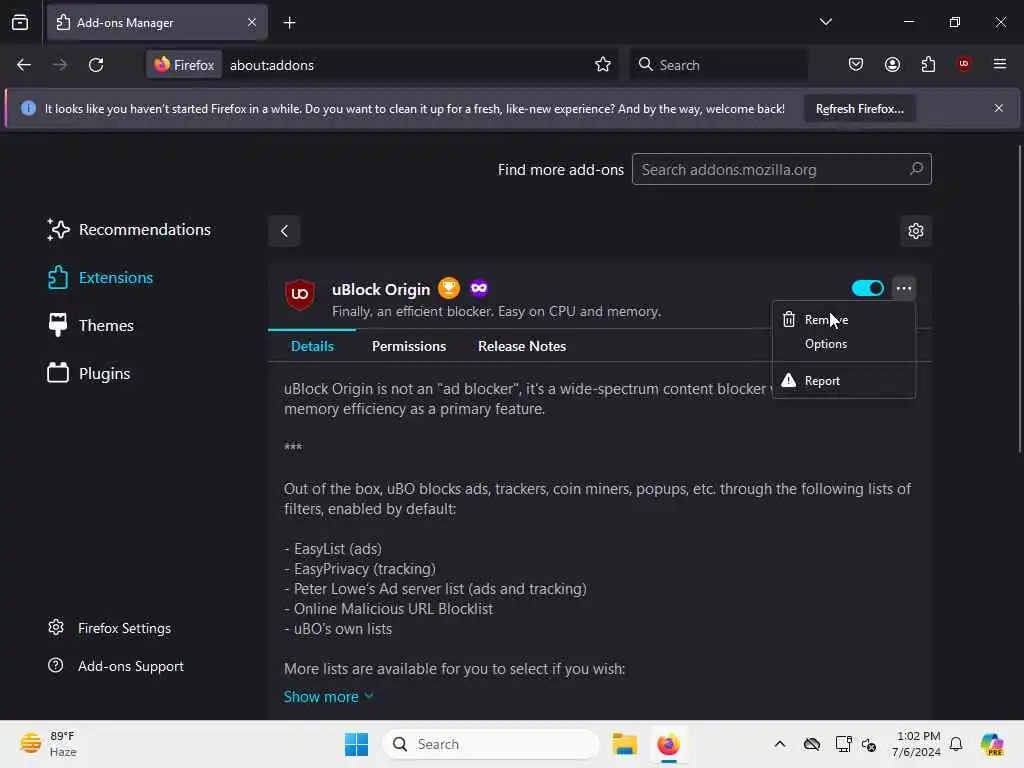Switch to the Release Notes tab
This screenshot has width=1024, height=768.
tap(522, 346)
